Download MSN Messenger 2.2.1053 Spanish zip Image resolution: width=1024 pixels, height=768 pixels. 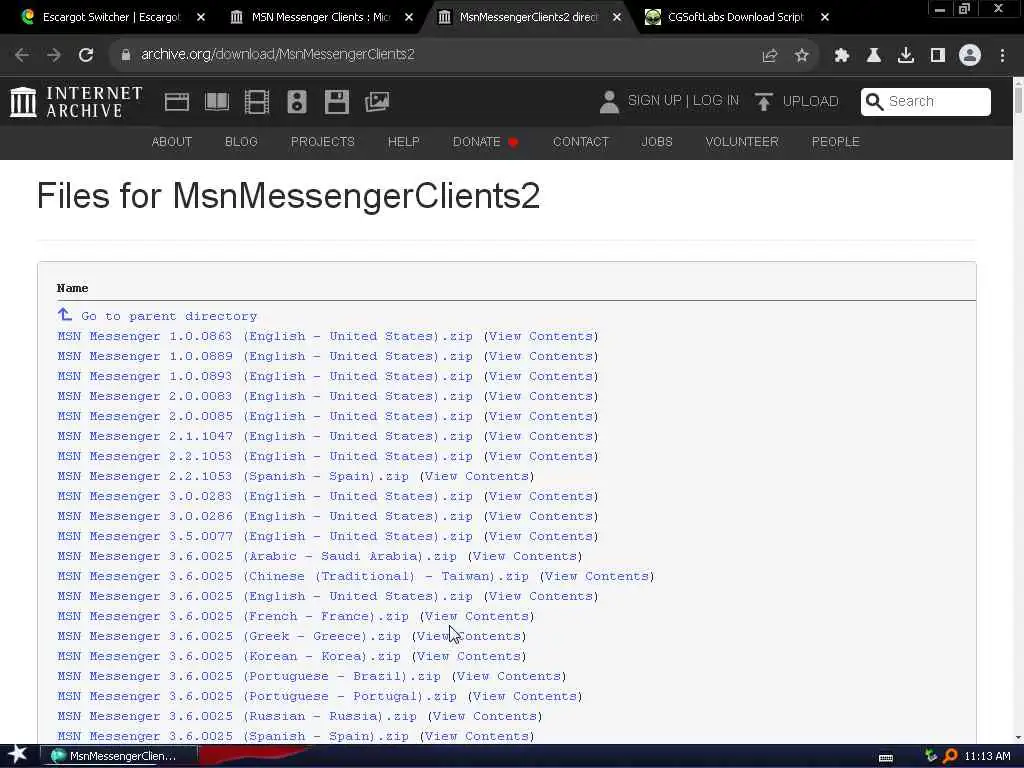point(233,476)
